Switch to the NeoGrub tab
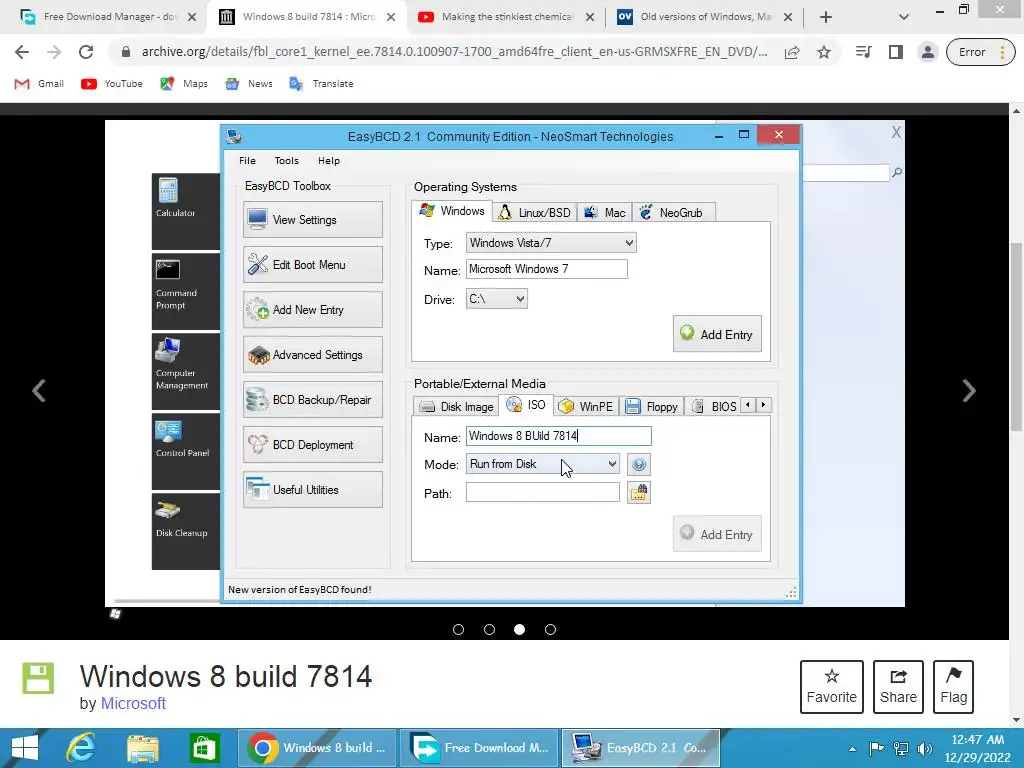Image resolution: width=1024 pixels, height=768 pixels. pos(673,212)
